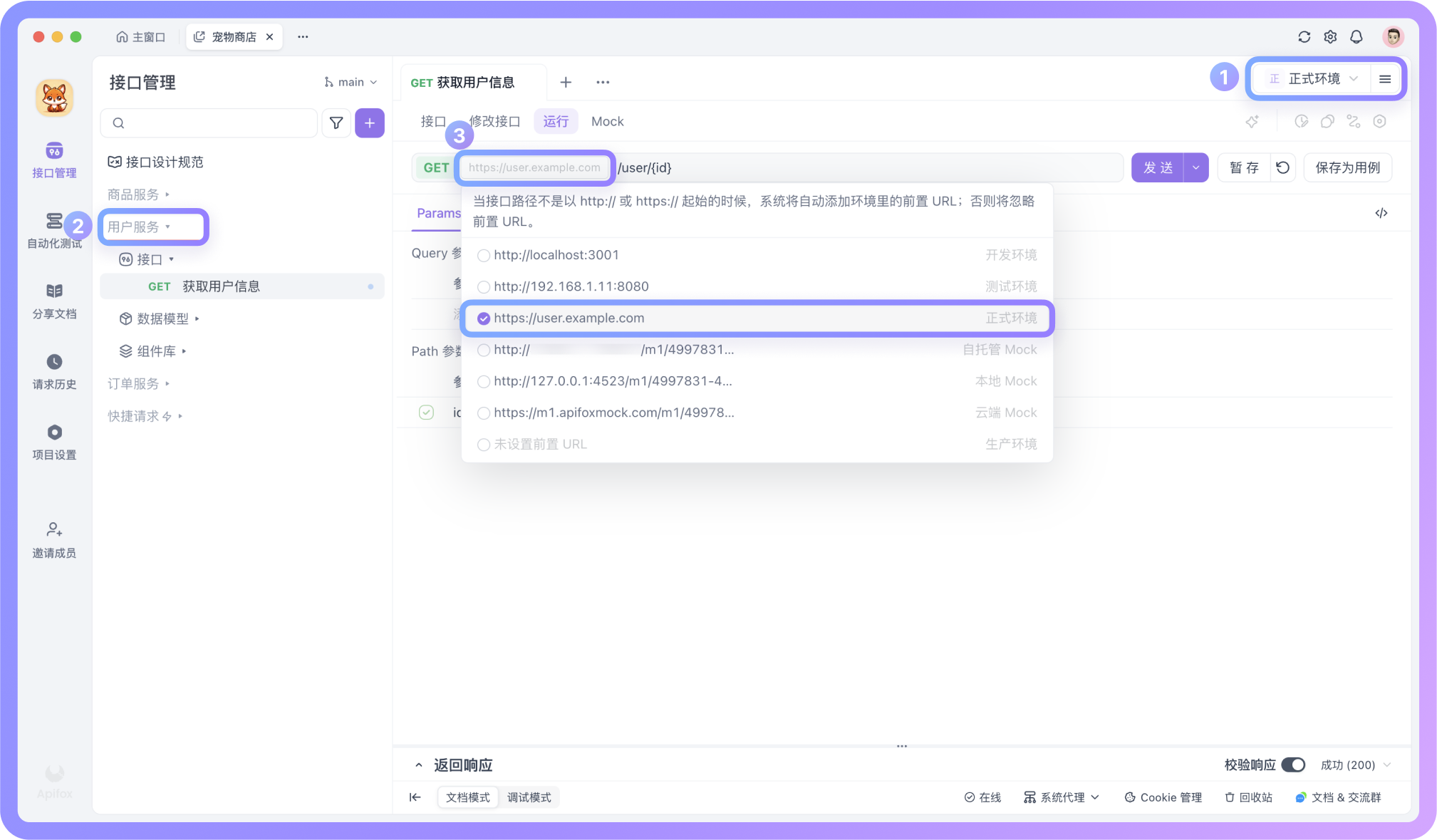Click the 邀请成员 icon
Screen dimensions: 1437x840
pyautogui.click(x=54, y=529)
